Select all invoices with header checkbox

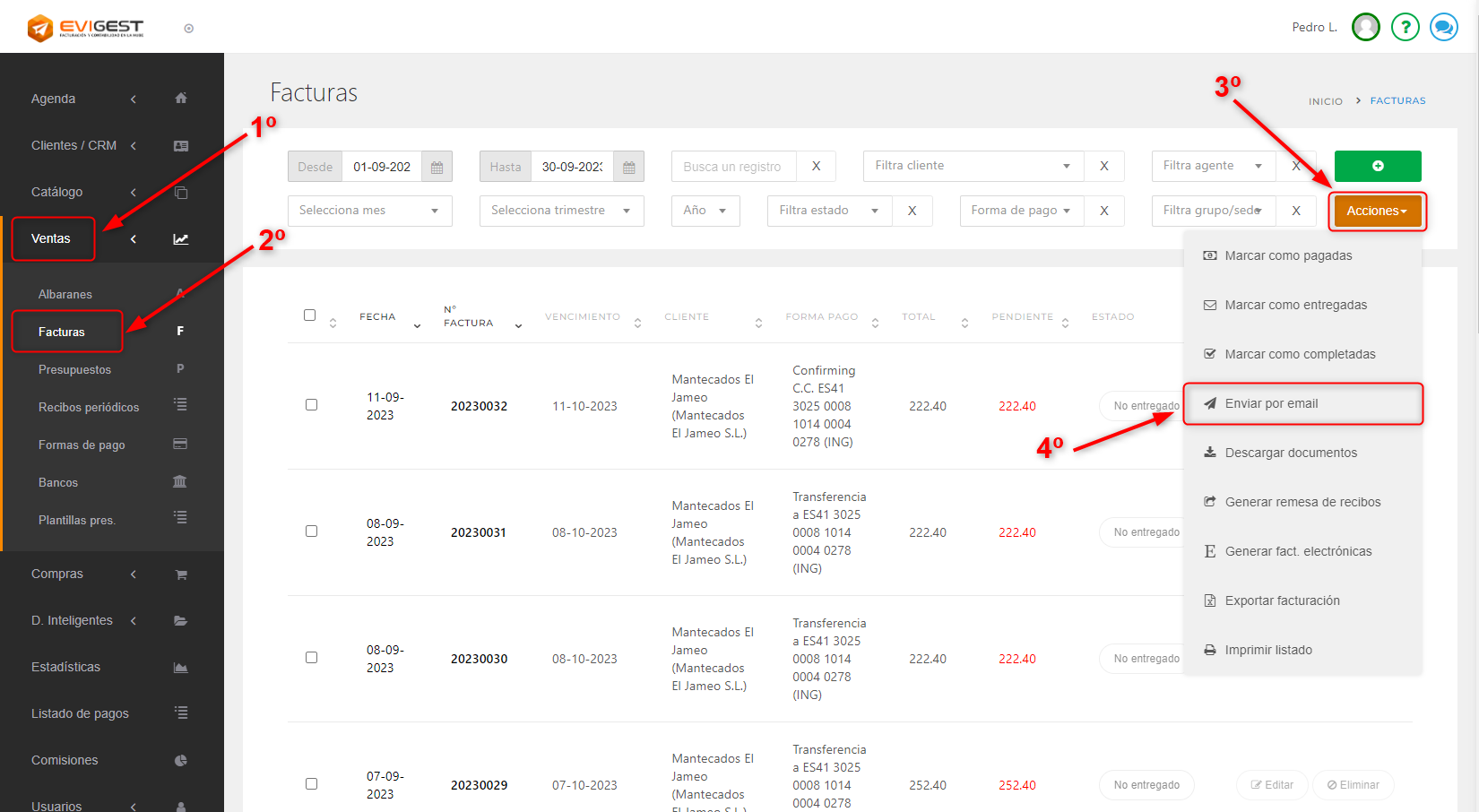point(310,315)
